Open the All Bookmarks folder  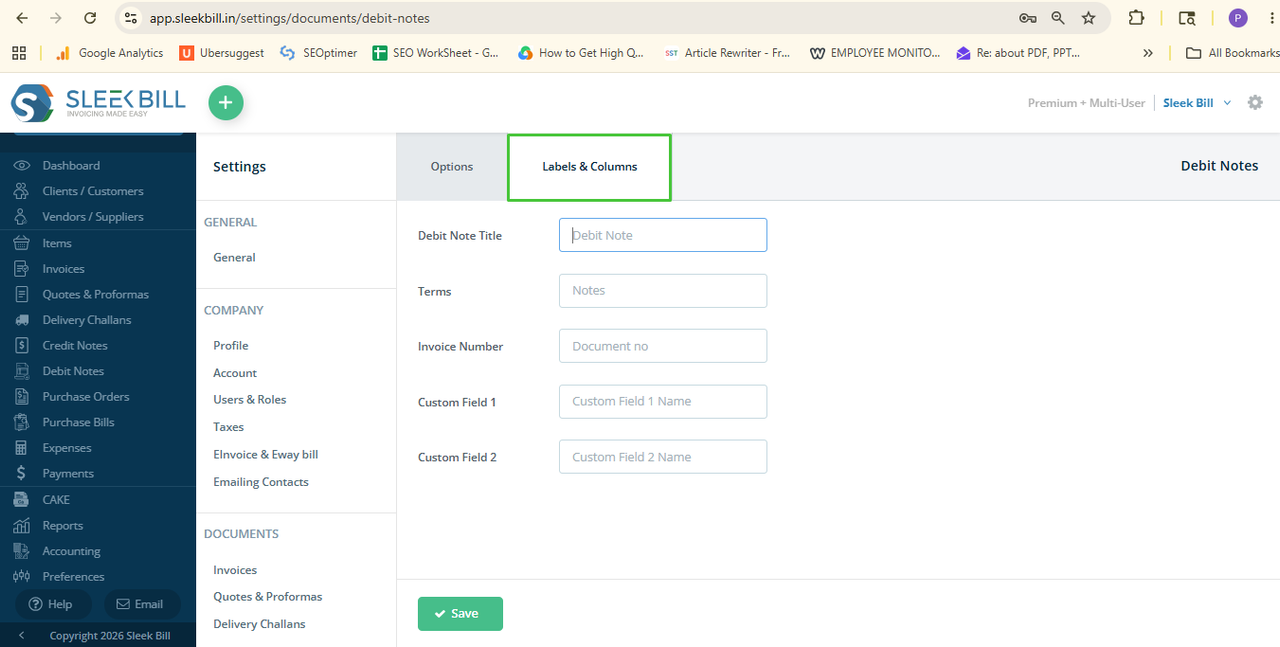pyautogui.click(x=1232, y=53)
